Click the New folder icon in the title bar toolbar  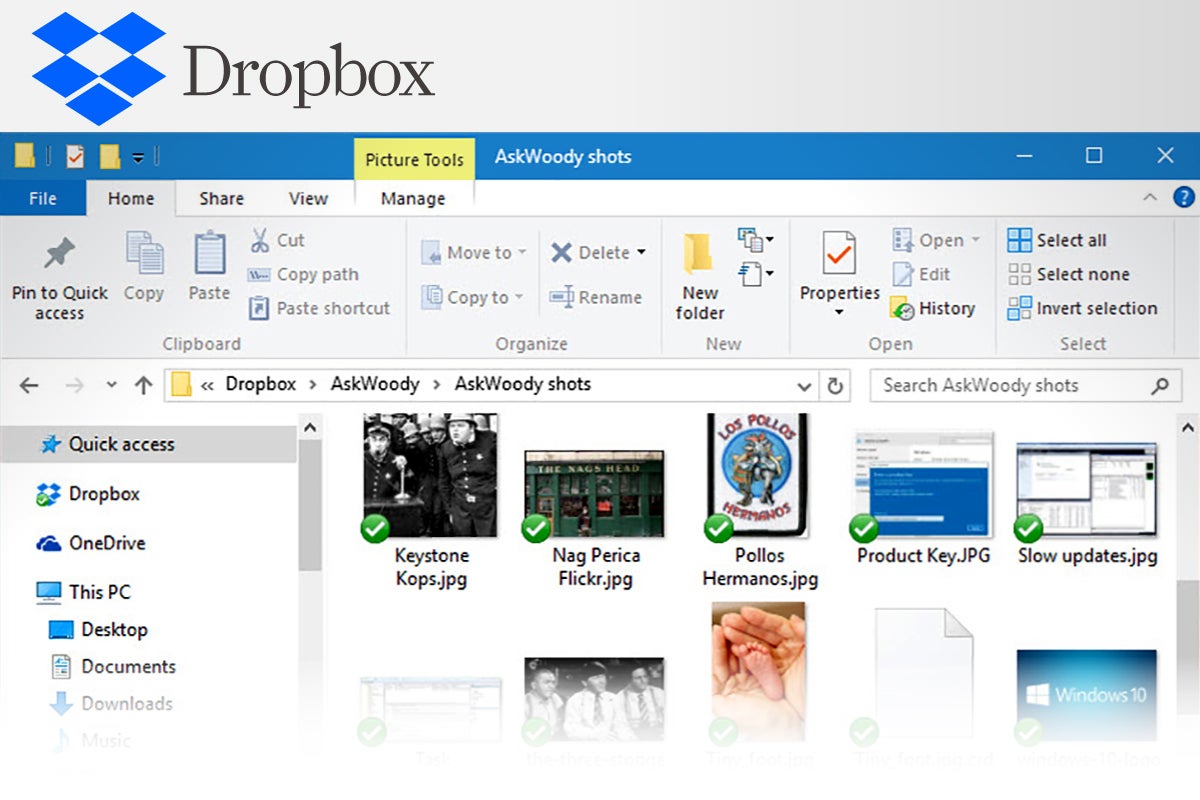(110, 157)
